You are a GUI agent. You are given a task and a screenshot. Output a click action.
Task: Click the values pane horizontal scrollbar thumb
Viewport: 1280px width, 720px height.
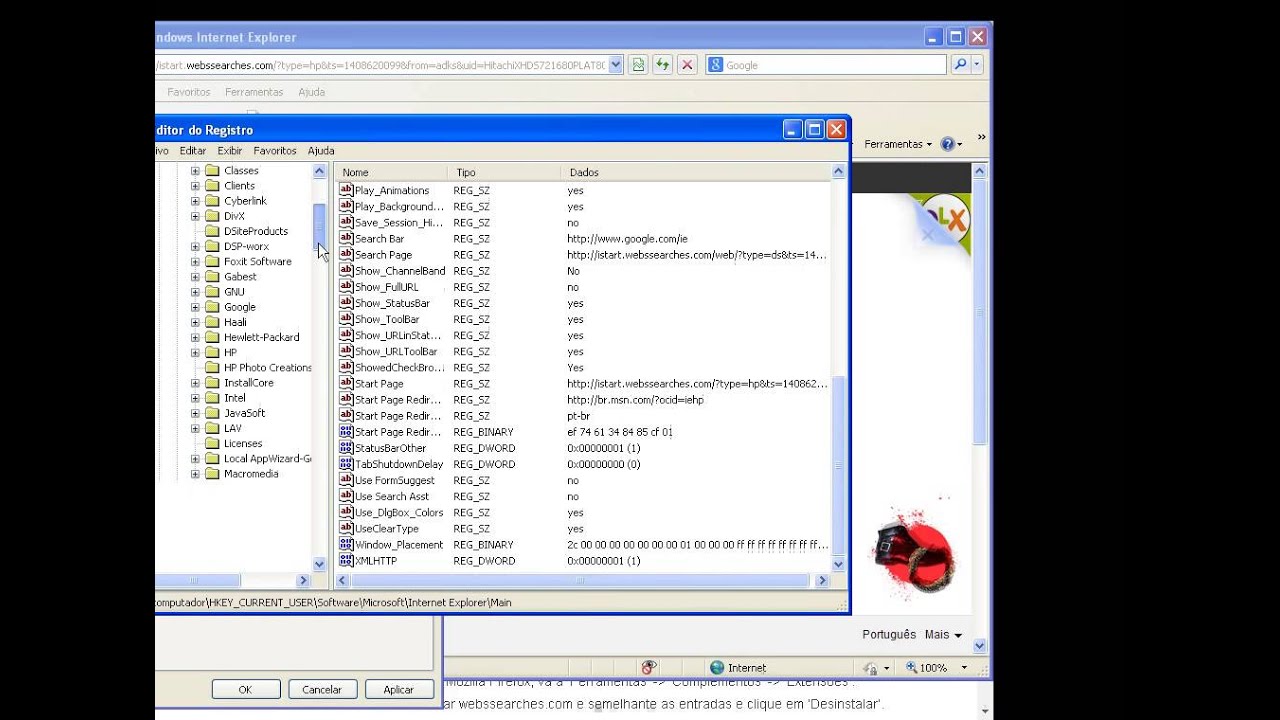580,580
